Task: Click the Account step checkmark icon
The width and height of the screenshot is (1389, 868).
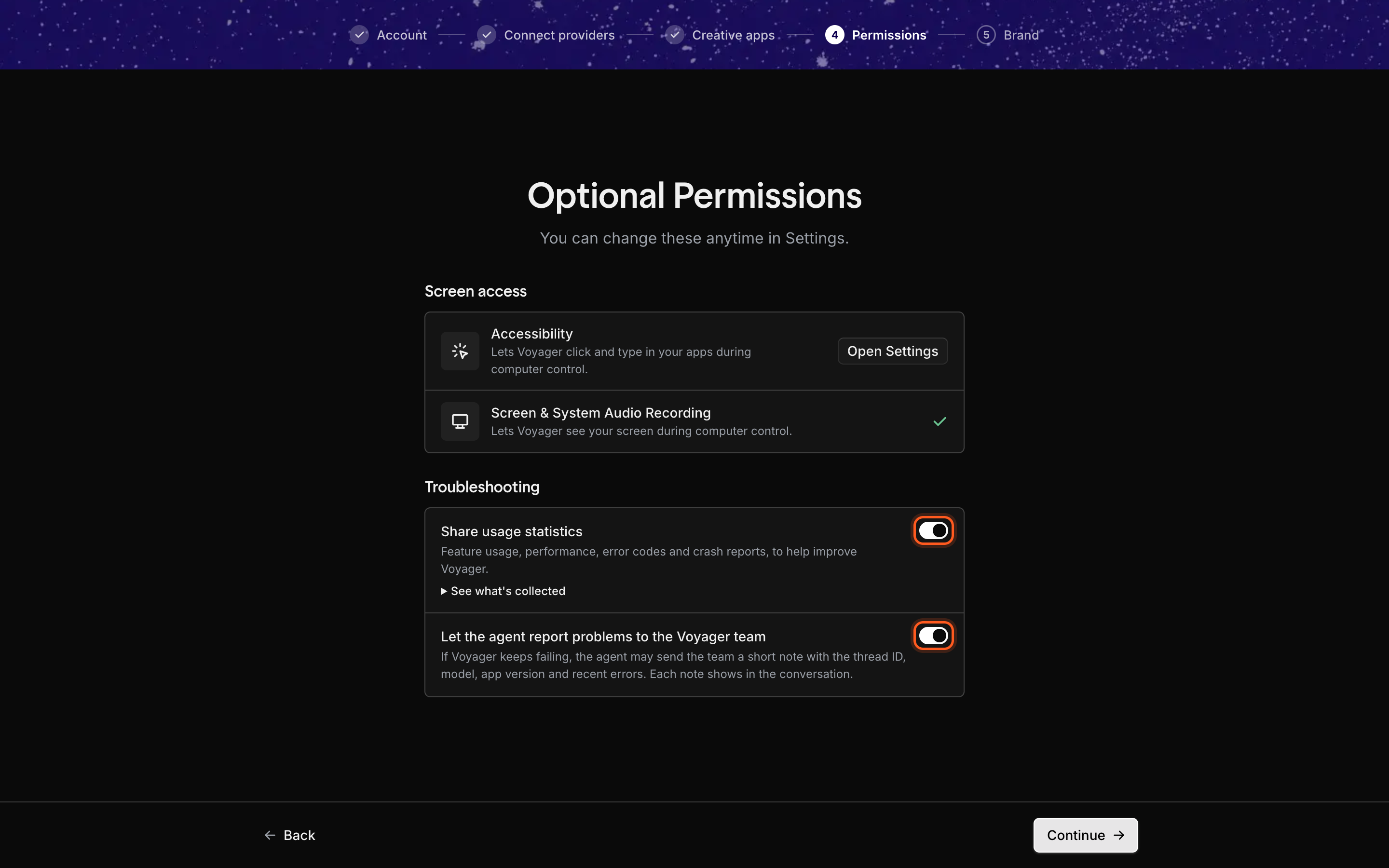Action: pos(359,35)
